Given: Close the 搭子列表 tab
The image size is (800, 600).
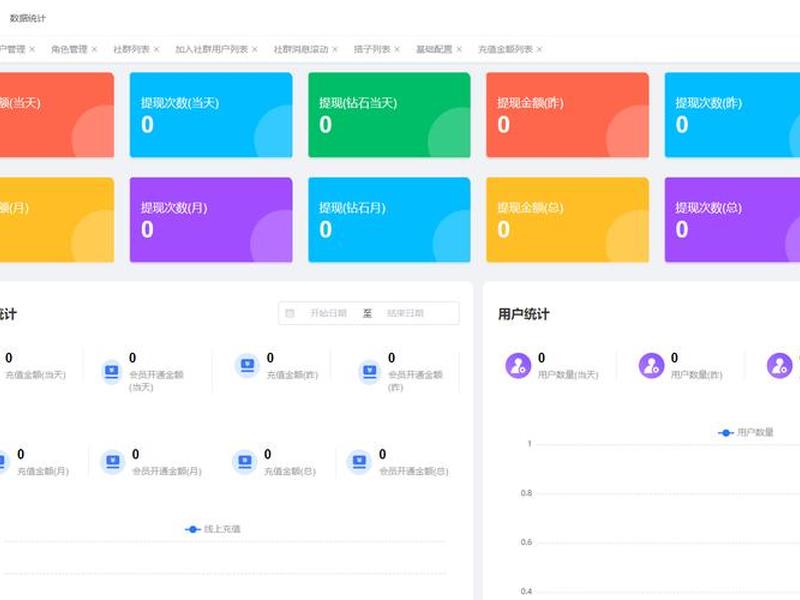Looking at the screenshot, I should (396, 49).
